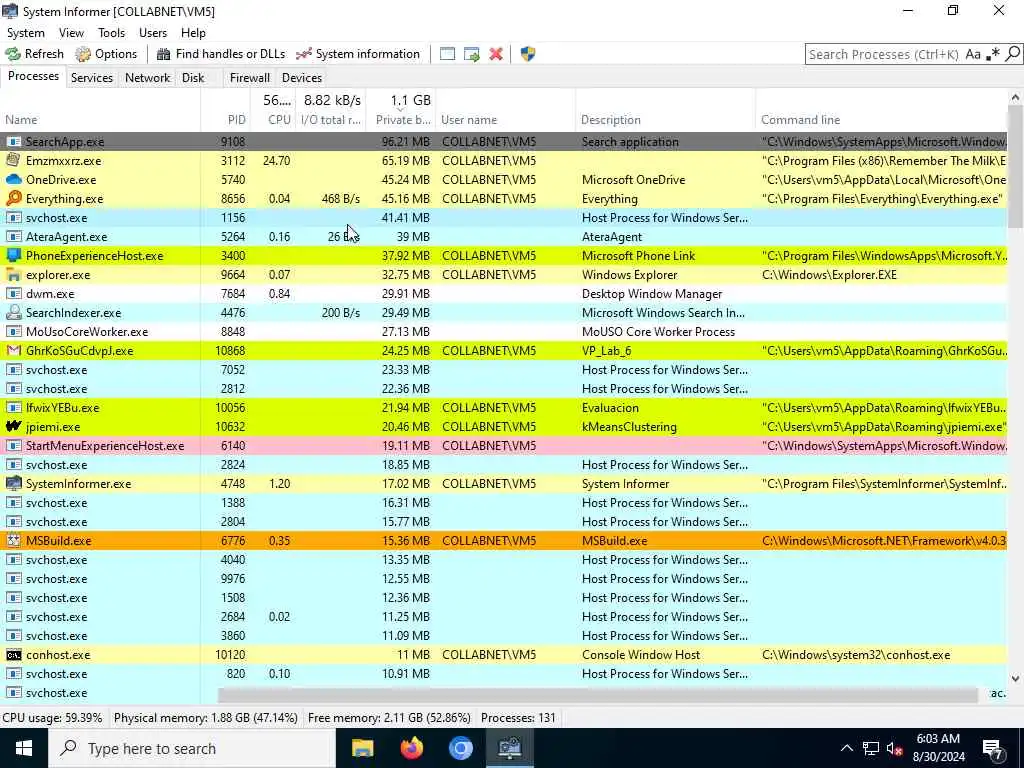The width and height of the screenshot is (1024, 768).
Task: Select the Processes tab
Action: tap(33, 76)
